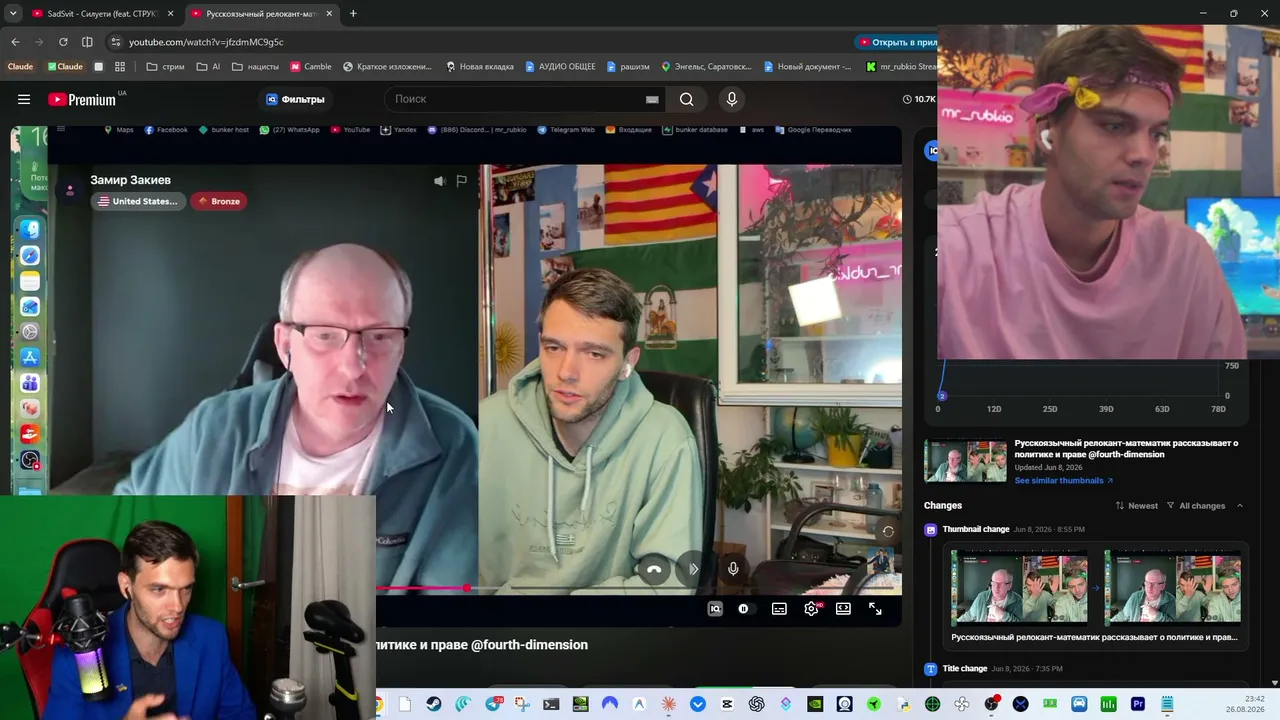Open the Энгельс, Саратовск bookmark
The image size is (1280, 720).
[x=706, y=67]
